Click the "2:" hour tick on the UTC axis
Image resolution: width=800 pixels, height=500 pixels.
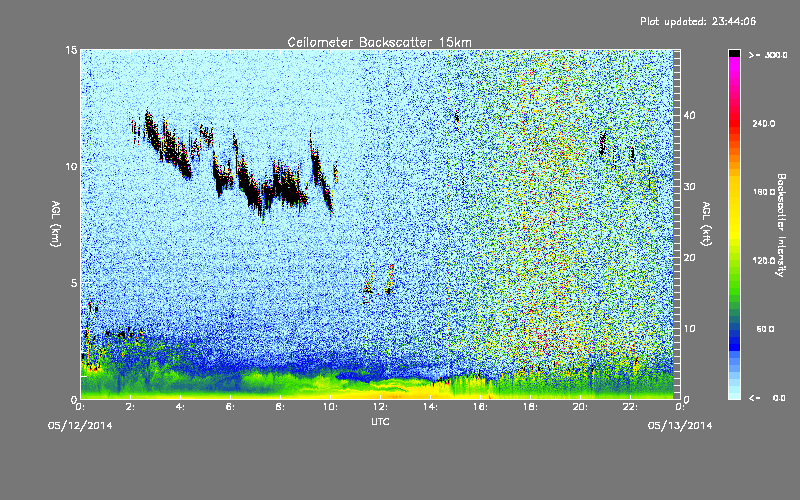[131, 407]
